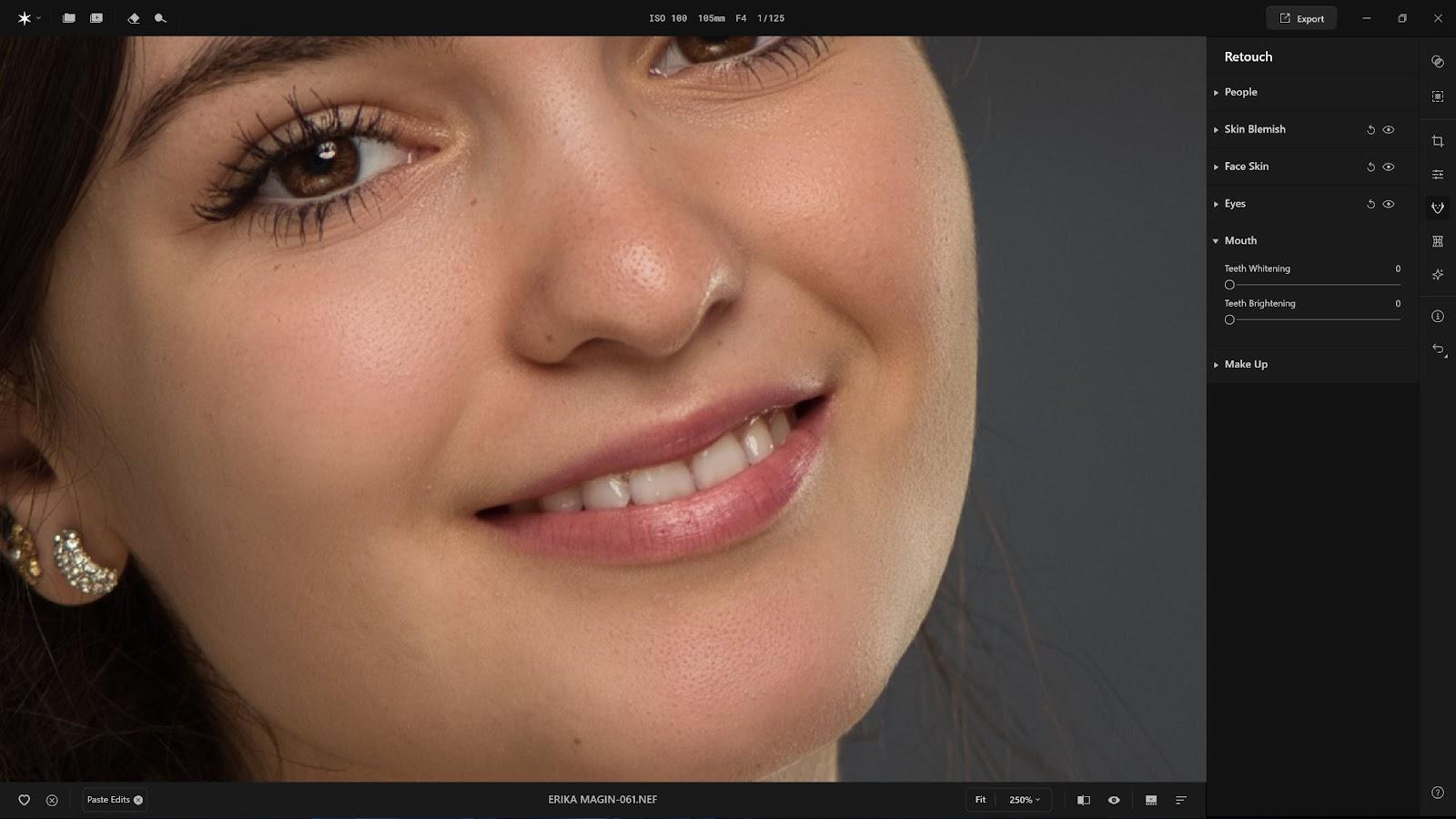This screenshot has width=1456, height=819.
Task: Reset the Skin Blemish adjustments
Action: [1370, 130]
